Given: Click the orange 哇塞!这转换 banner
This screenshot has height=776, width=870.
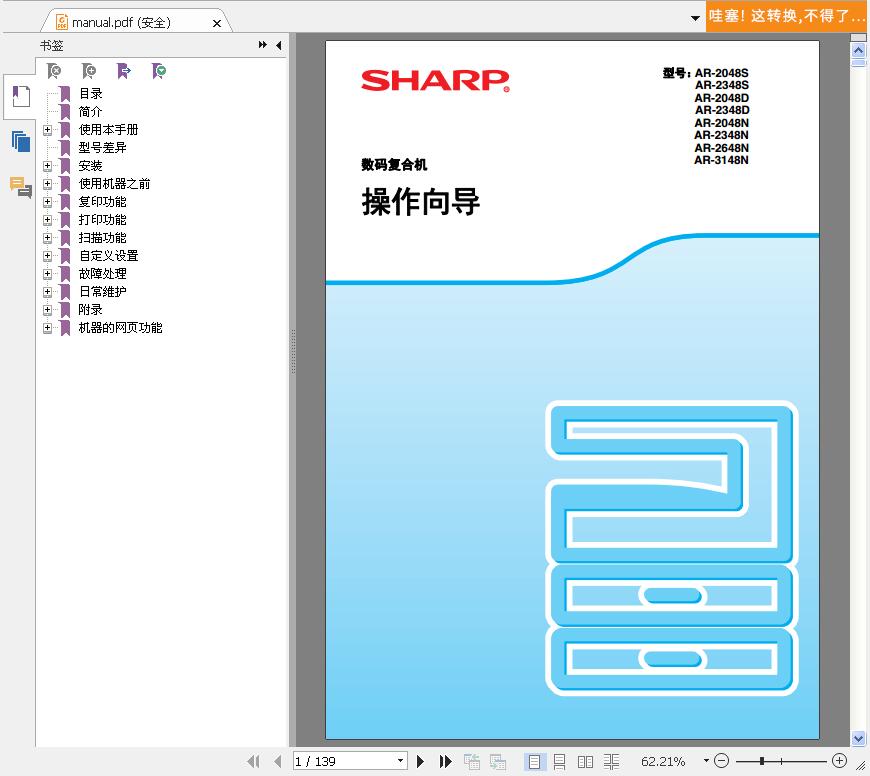Looking at the screenshot, I should pos(787,16).
